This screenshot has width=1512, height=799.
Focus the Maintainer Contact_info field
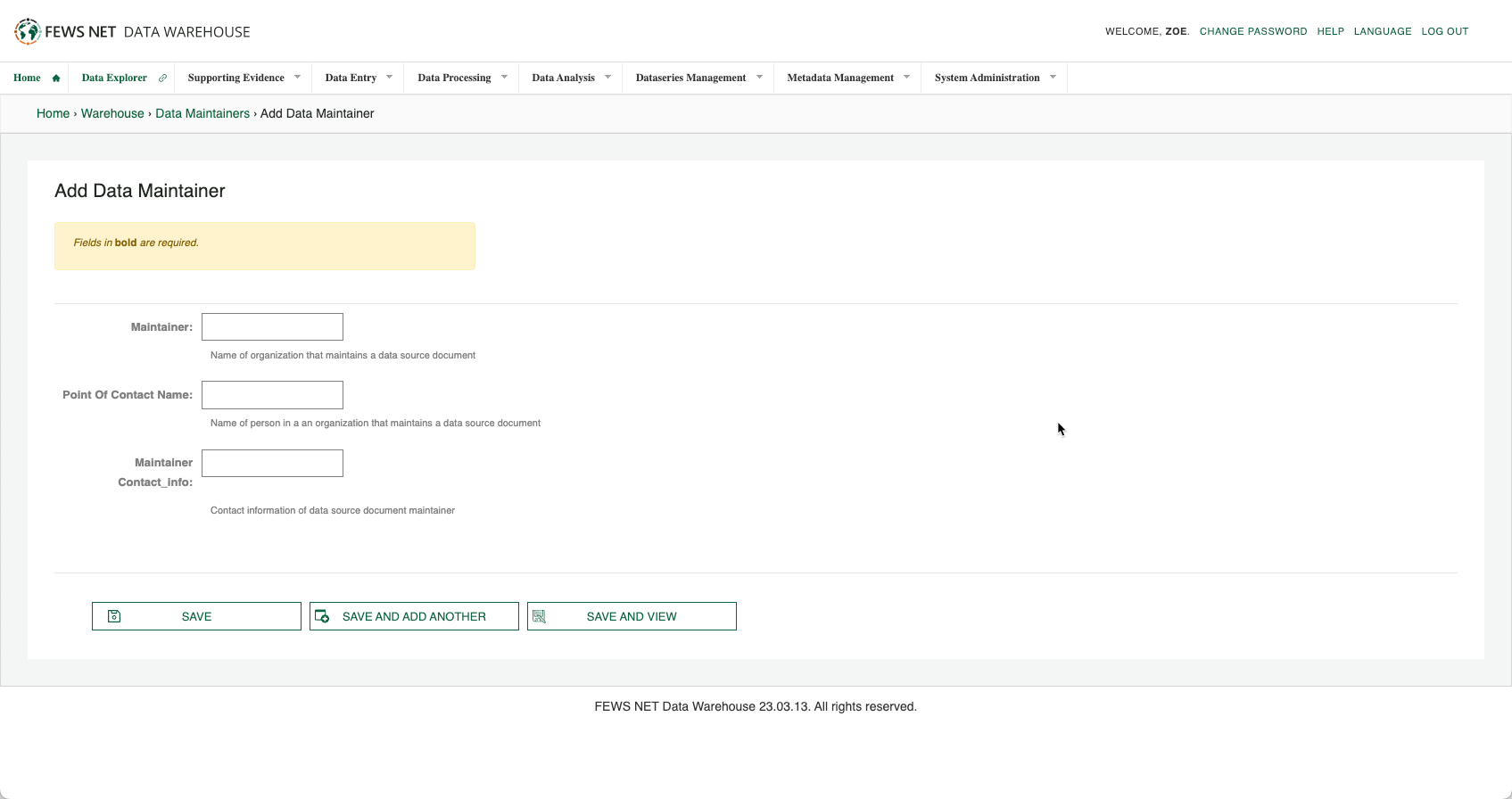tap(272, 463)
